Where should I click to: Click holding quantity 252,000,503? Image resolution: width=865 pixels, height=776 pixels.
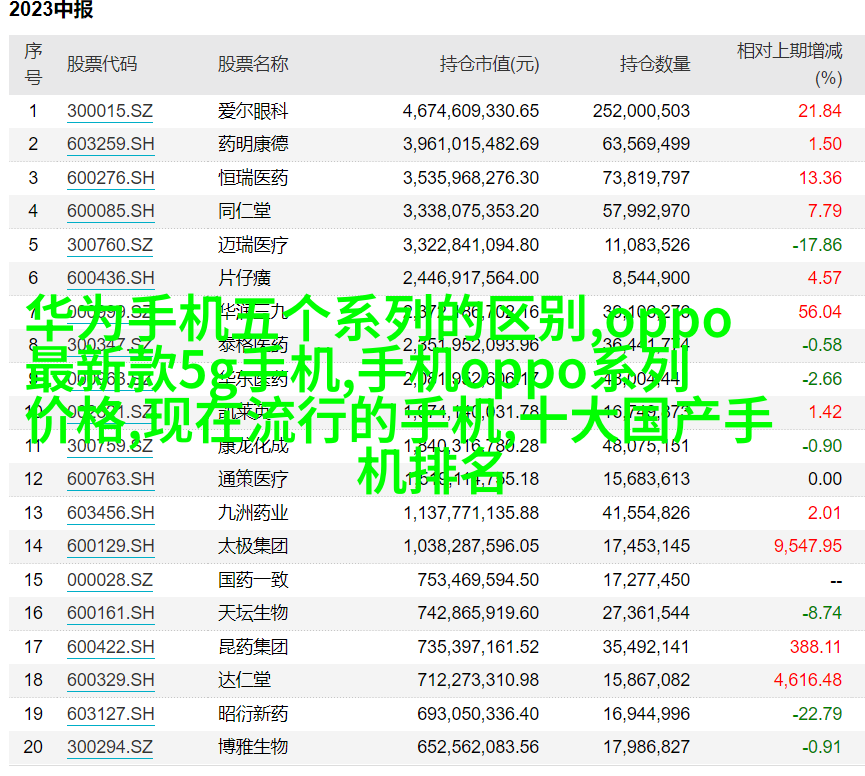(x=641, y=111)
